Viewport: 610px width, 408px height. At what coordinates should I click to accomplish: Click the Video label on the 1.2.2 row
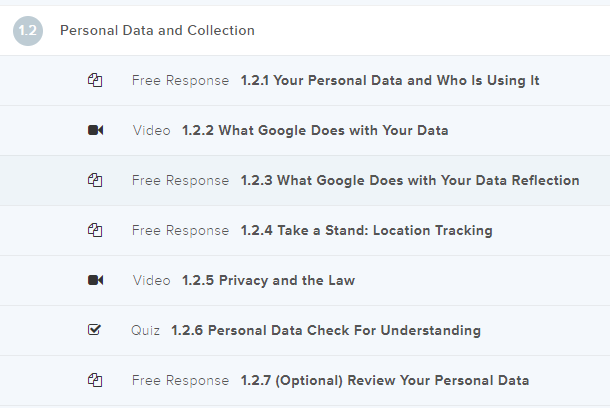tap(152, 130)
